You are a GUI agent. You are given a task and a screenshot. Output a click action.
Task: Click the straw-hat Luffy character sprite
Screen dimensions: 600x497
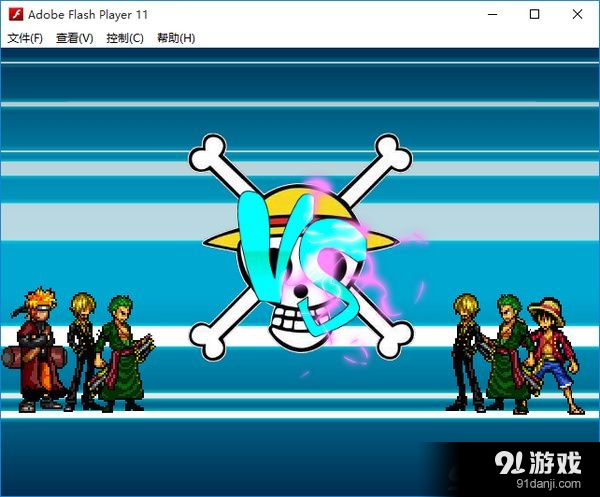click(553, 356)
